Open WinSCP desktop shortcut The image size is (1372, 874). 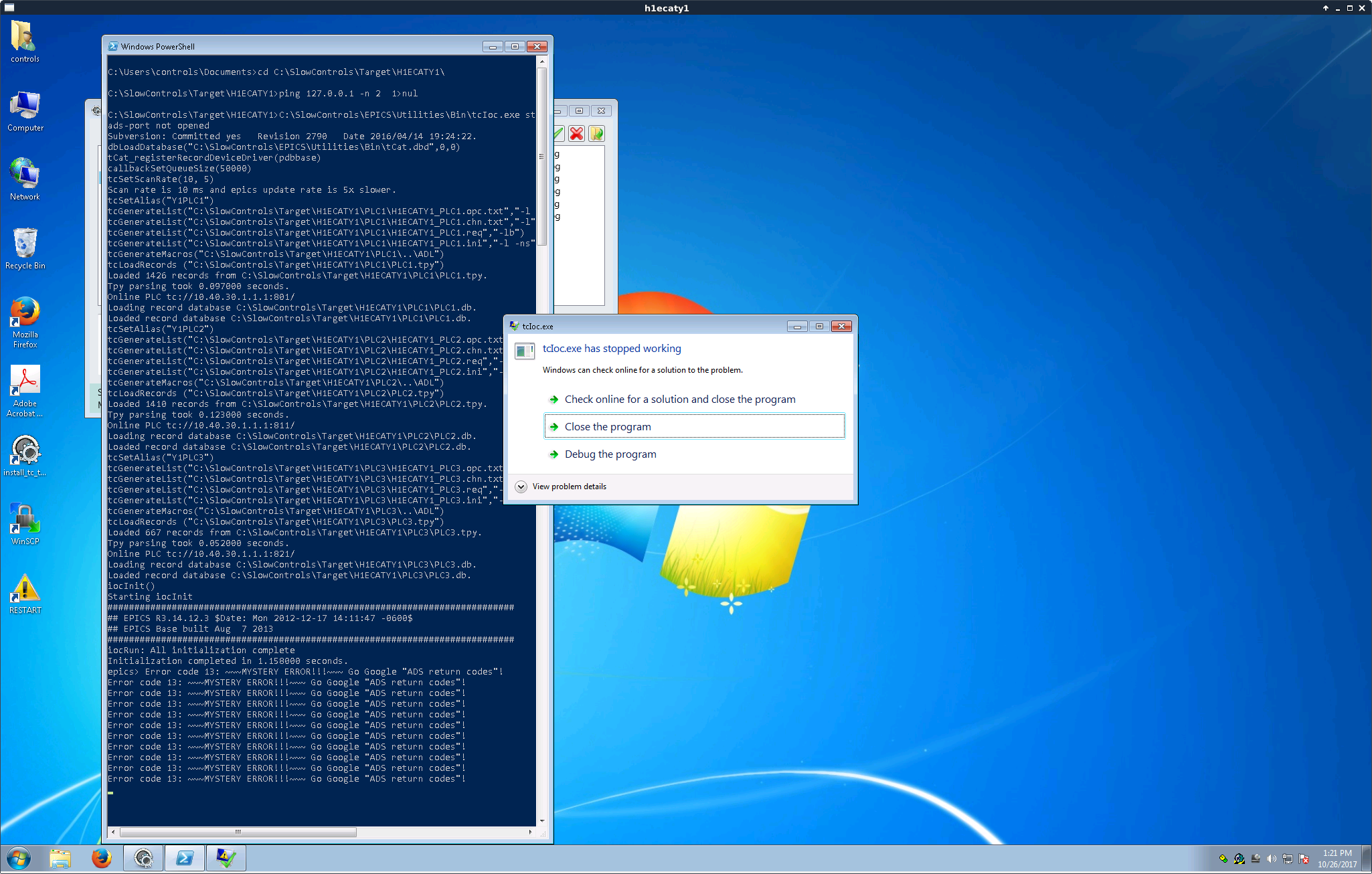(25, 523)
